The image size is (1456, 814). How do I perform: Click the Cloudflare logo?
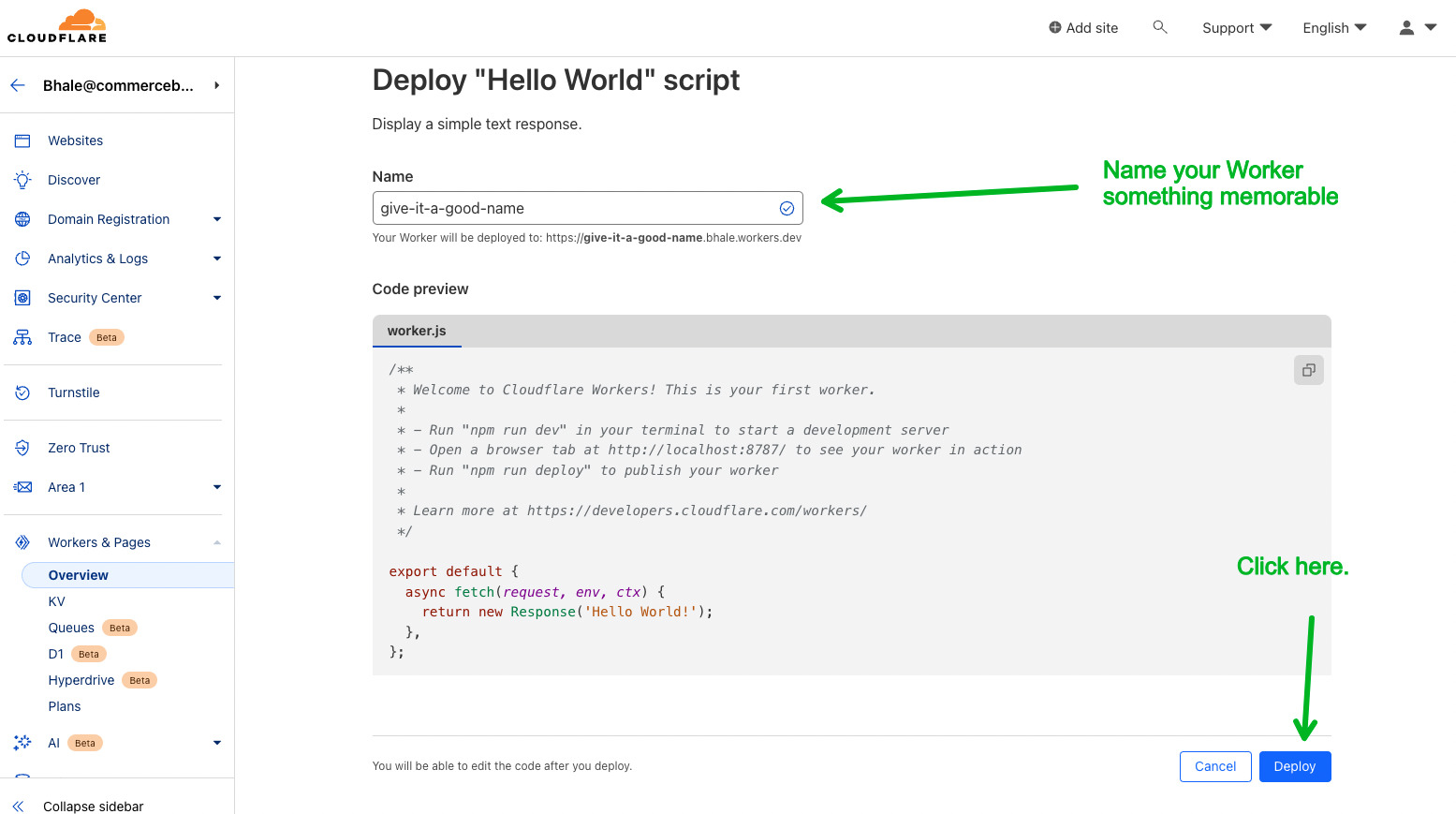(57, 26)
